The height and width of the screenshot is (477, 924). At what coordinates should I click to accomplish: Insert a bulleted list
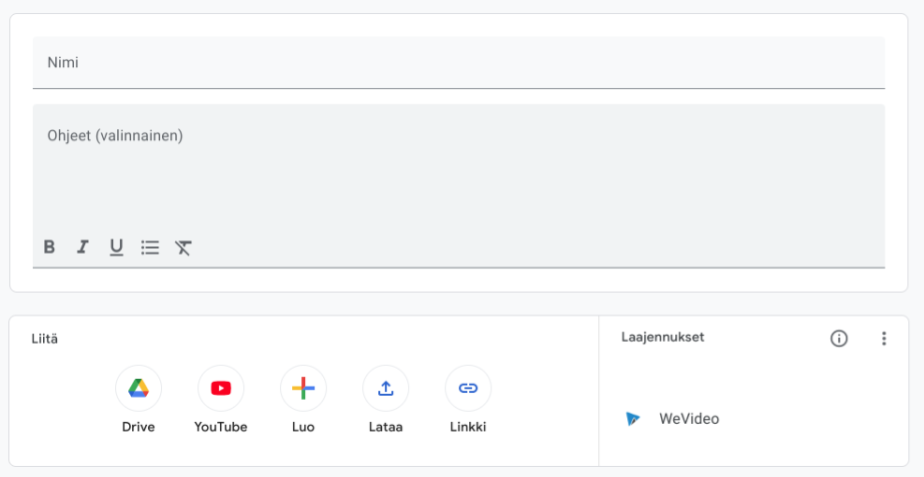click(150, 247)
